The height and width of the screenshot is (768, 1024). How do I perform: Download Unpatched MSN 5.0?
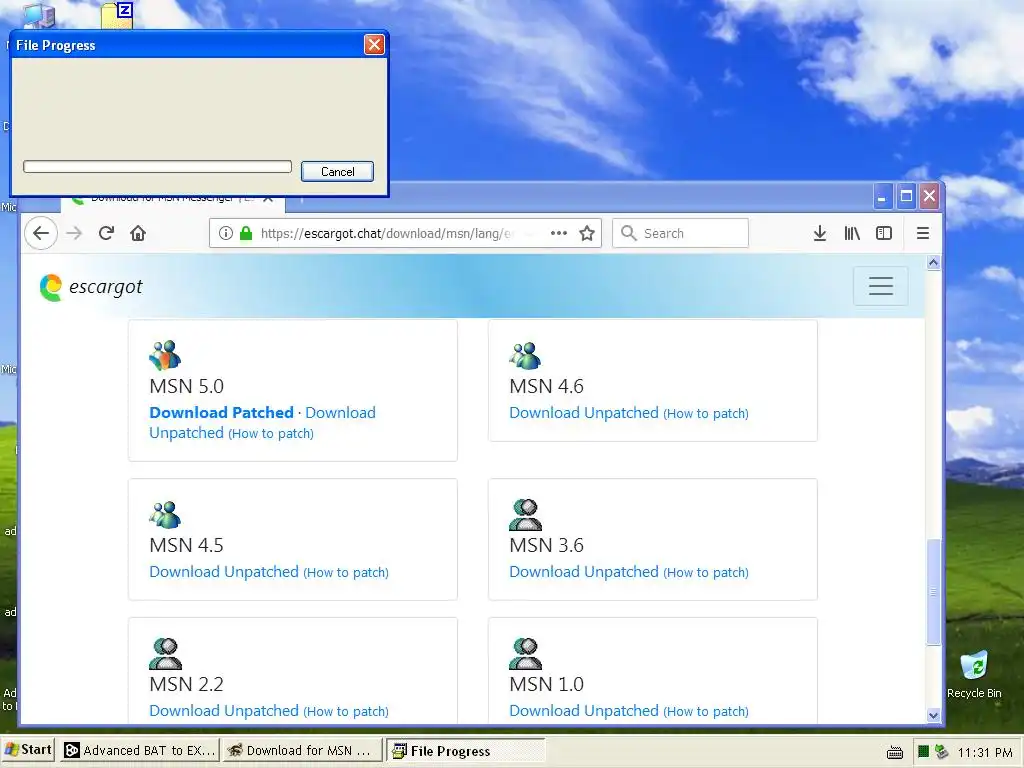[x=263, y=423]
